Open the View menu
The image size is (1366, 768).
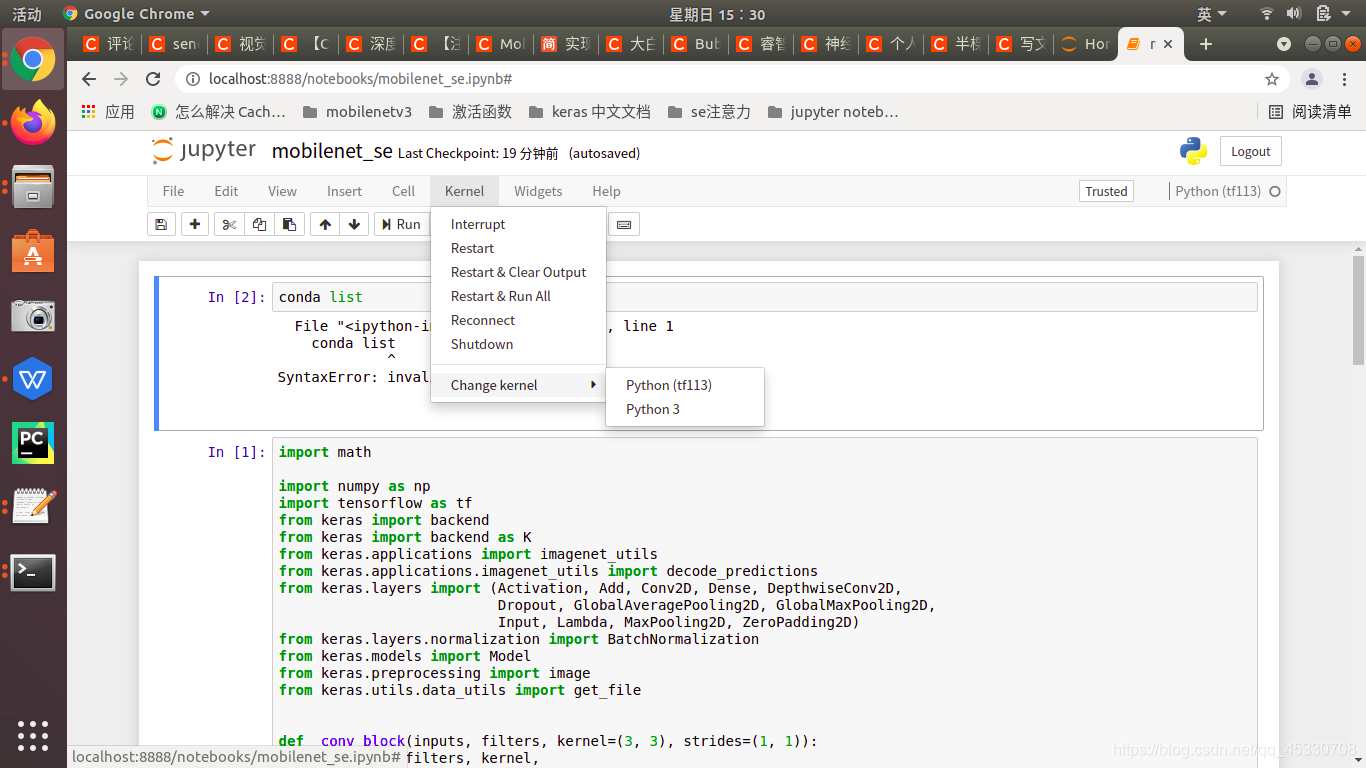pyautogui.click(x=282, y=191)
